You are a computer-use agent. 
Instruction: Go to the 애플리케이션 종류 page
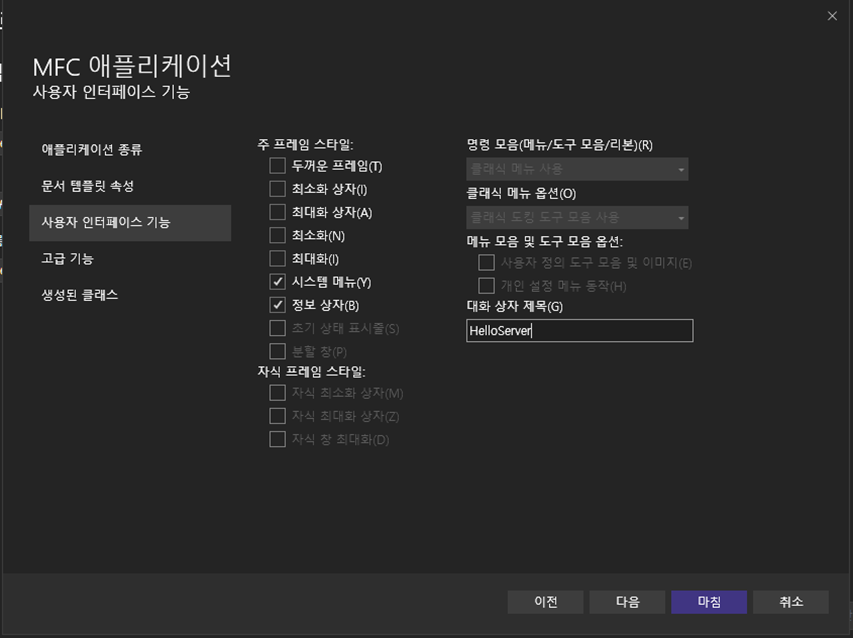tap(130, 150)
